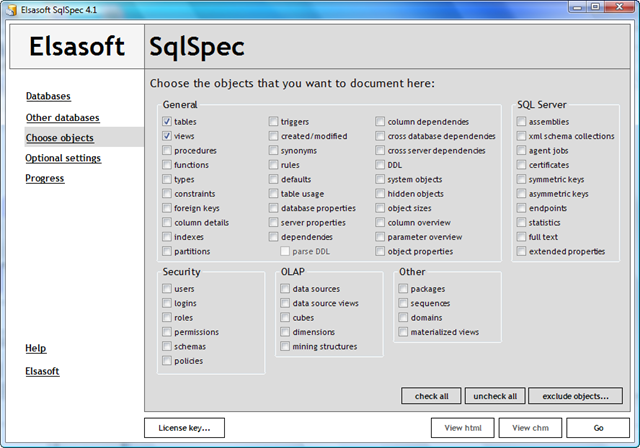This screenshot has height=448, width=640.
Task: Tick the synonyms checkbox
Action: click(273, 150)
